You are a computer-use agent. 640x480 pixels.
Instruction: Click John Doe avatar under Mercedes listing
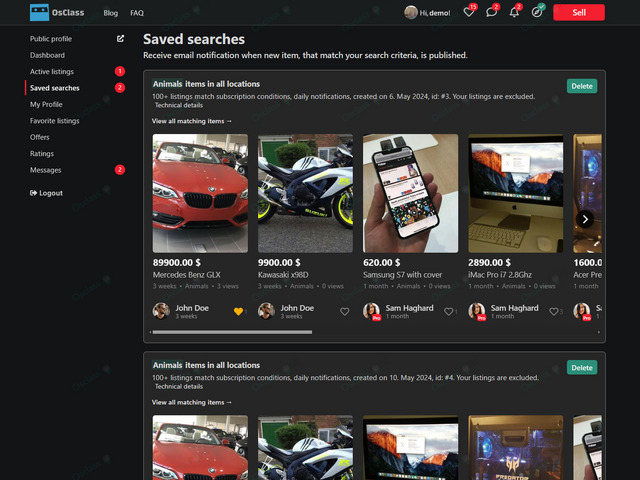tap(161, 311)
